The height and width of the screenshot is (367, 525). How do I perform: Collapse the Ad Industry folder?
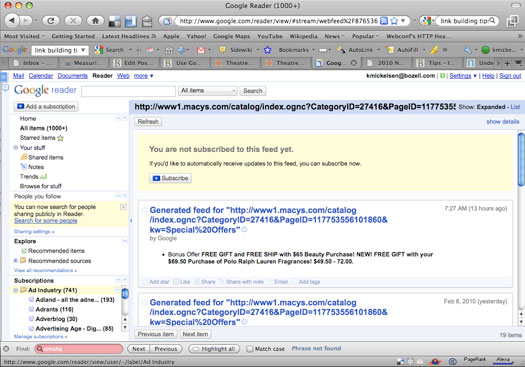(16, 290)
